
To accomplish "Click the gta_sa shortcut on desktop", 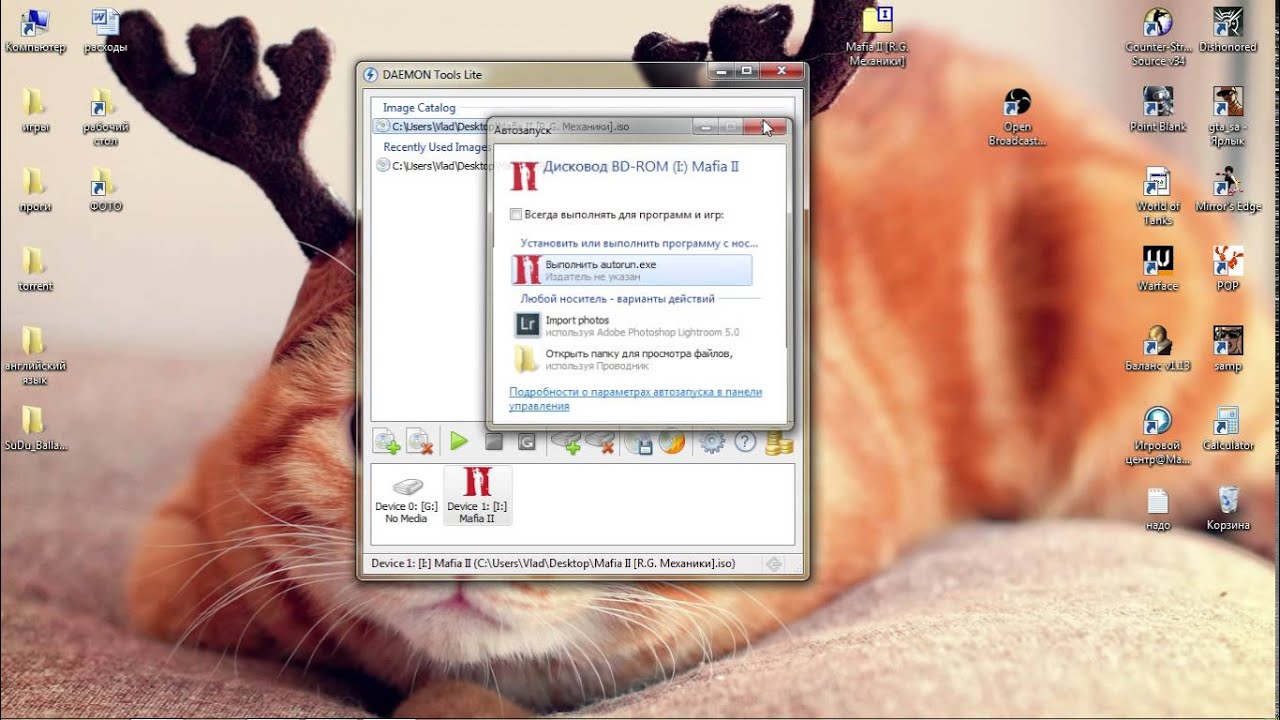I will [1227, 117].
